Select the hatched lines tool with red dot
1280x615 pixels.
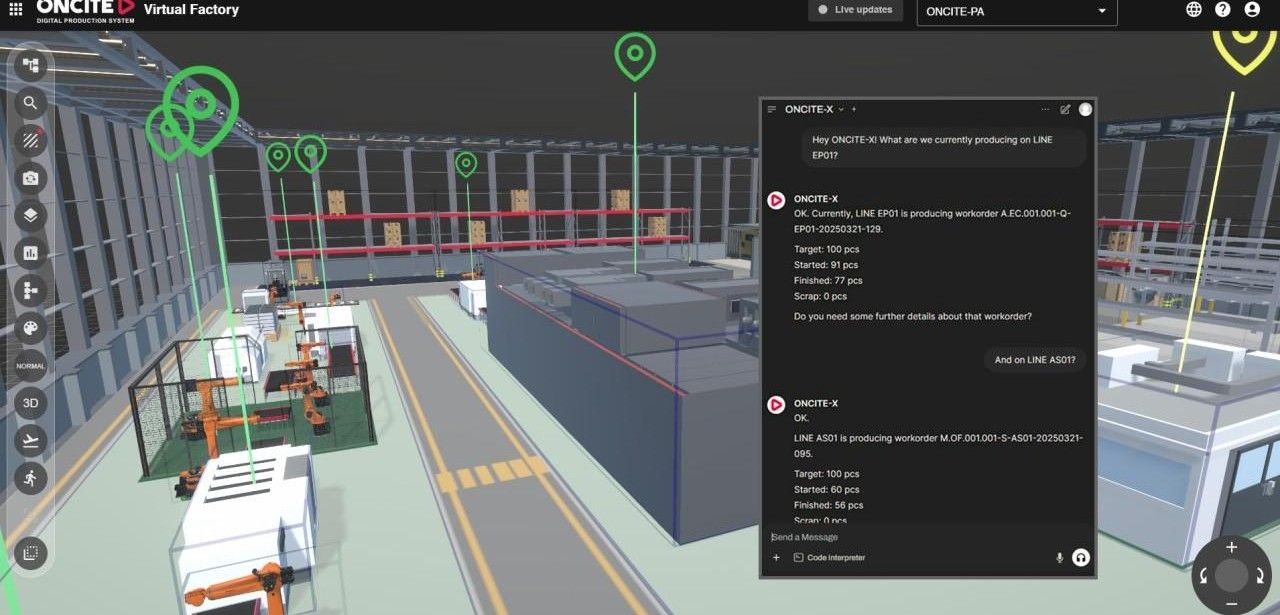pos(31,140)
